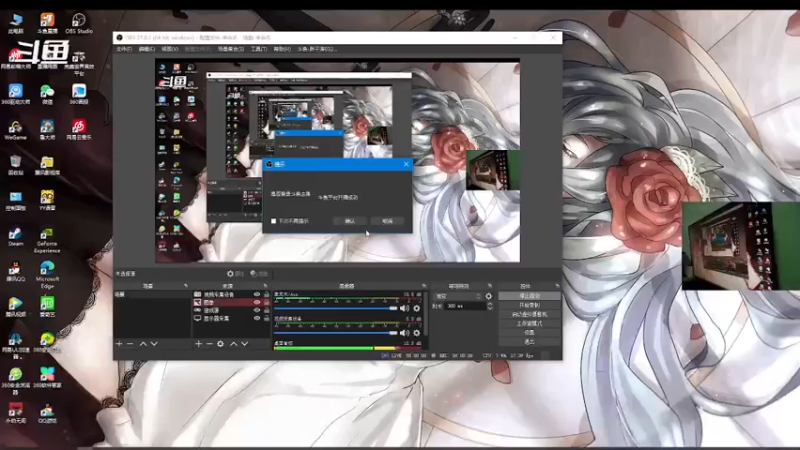Lock the game capture source
The image size is (800, 450).
tap(266, 310)
